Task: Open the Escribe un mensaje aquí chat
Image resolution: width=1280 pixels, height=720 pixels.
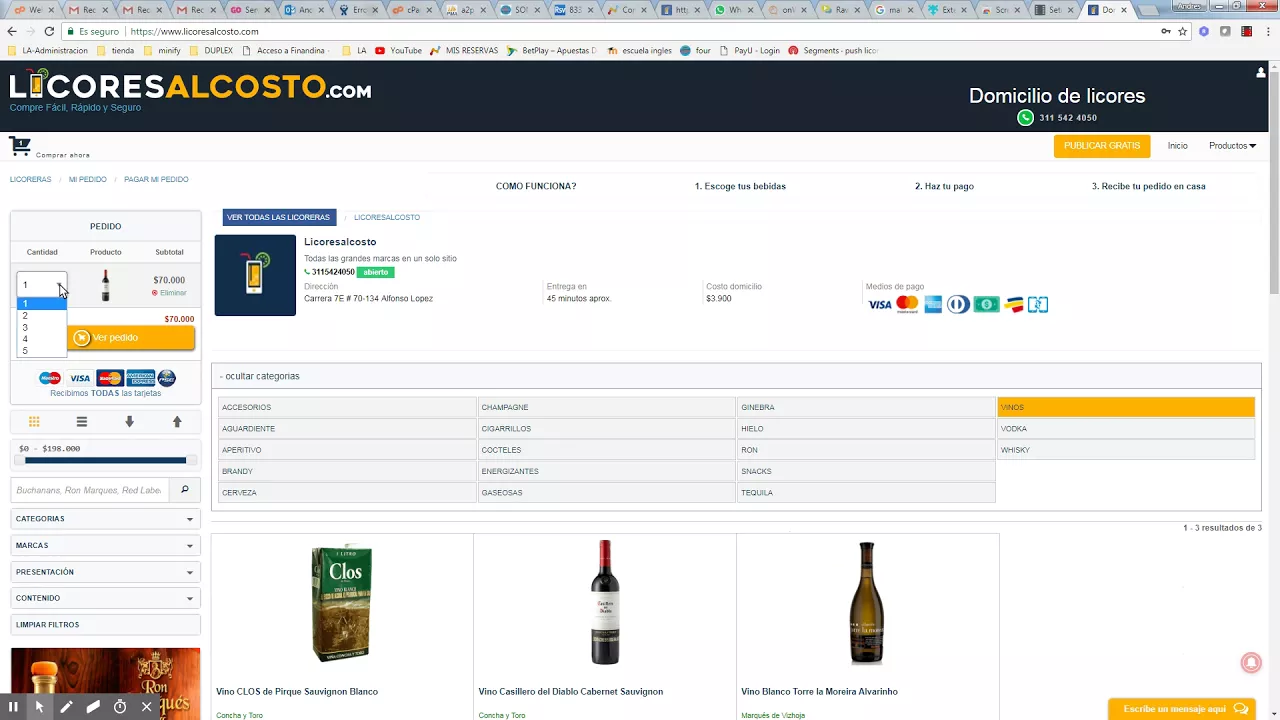Action: pos(1184,709)
